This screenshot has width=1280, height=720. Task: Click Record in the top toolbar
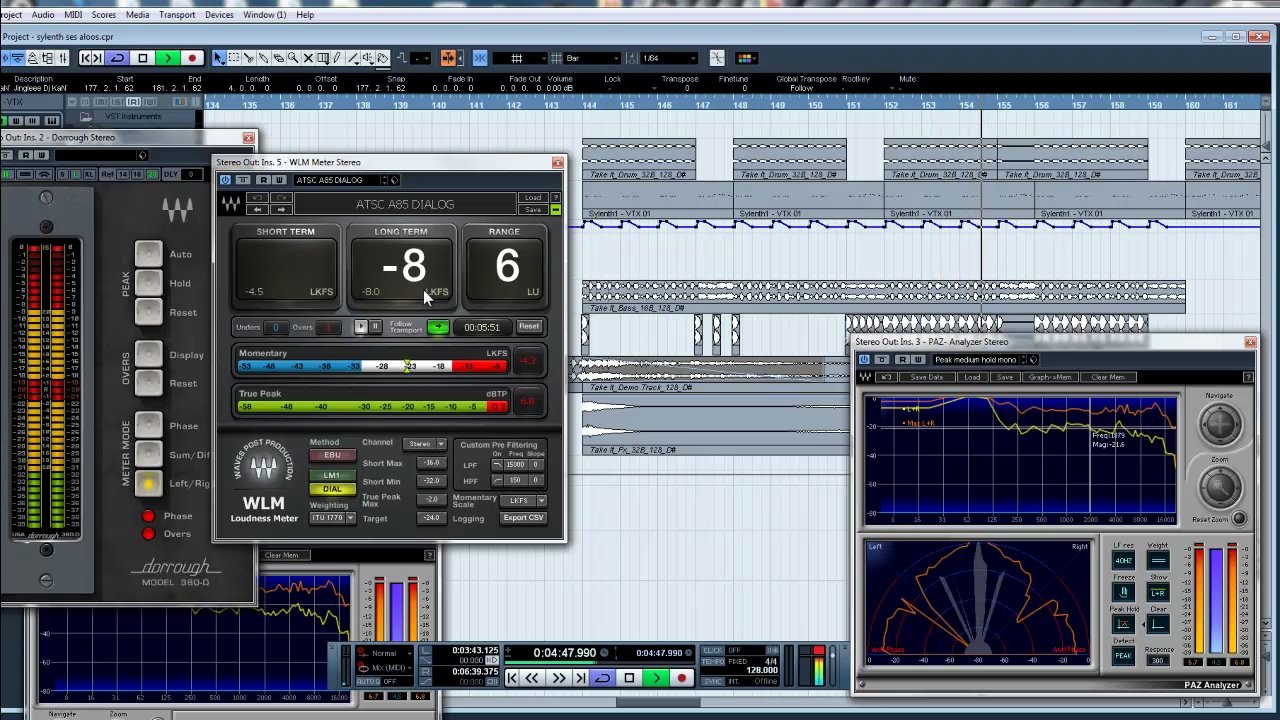pyautogui.click(x=192, y=58)
